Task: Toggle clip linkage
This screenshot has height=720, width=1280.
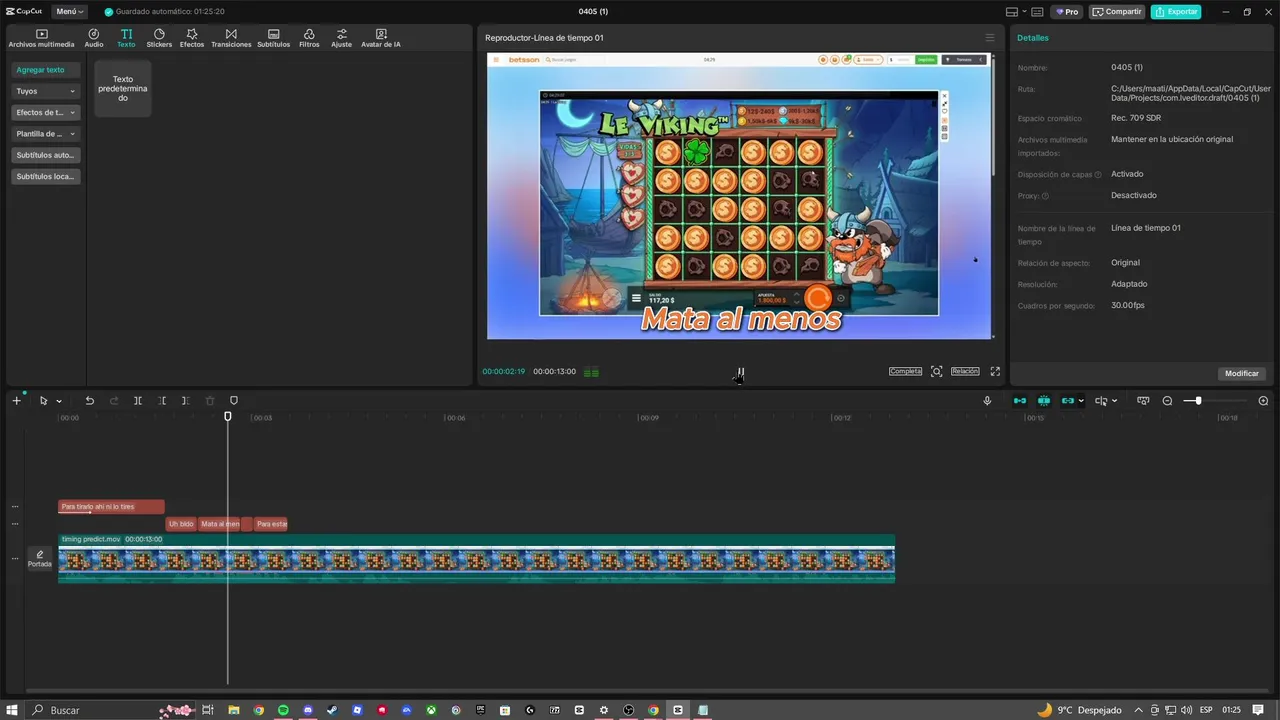Action: coord(1067,401)
